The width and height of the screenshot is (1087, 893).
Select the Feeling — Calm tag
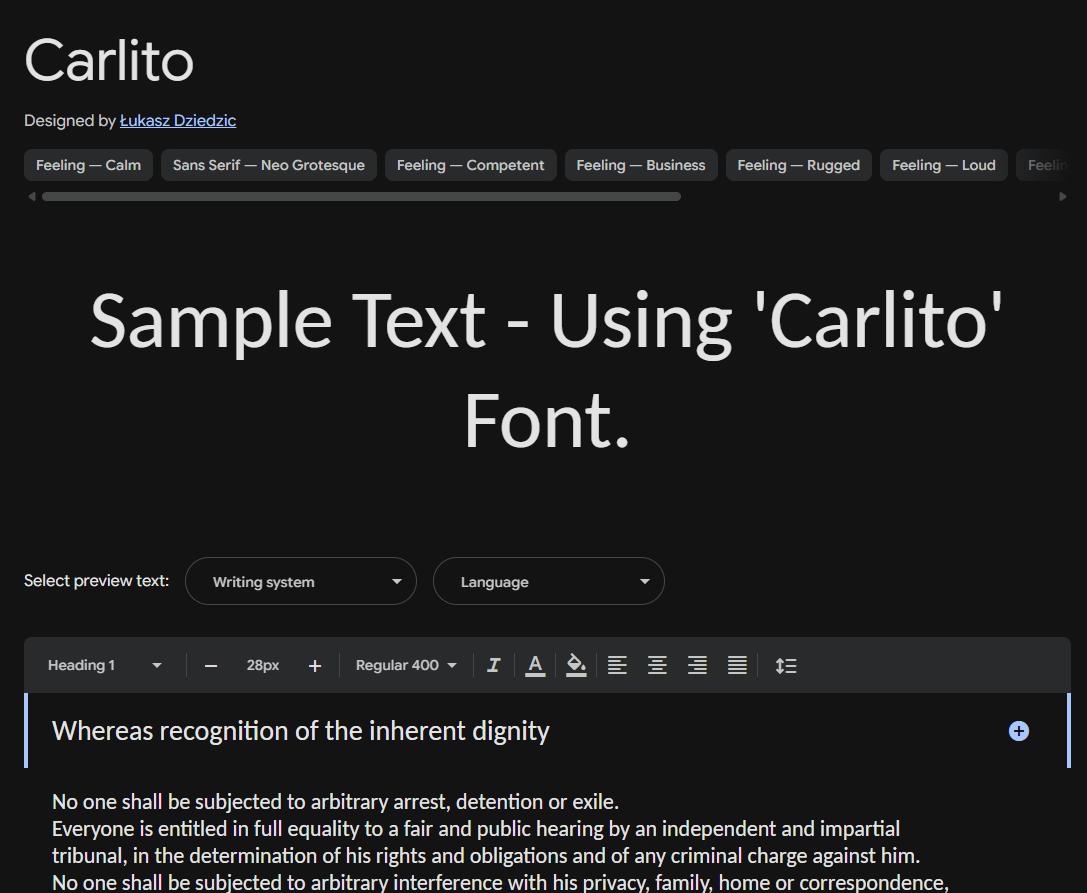[89, 165]
